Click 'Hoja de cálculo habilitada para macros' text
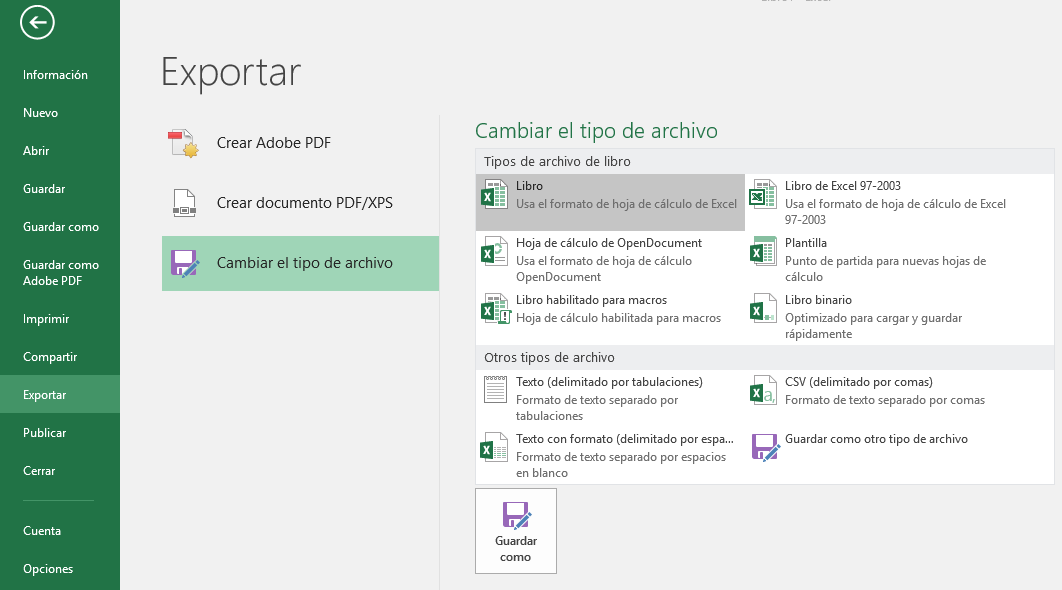Viewport: 1062px width, 590px height. pyautogui.click(x=618, y=318)
